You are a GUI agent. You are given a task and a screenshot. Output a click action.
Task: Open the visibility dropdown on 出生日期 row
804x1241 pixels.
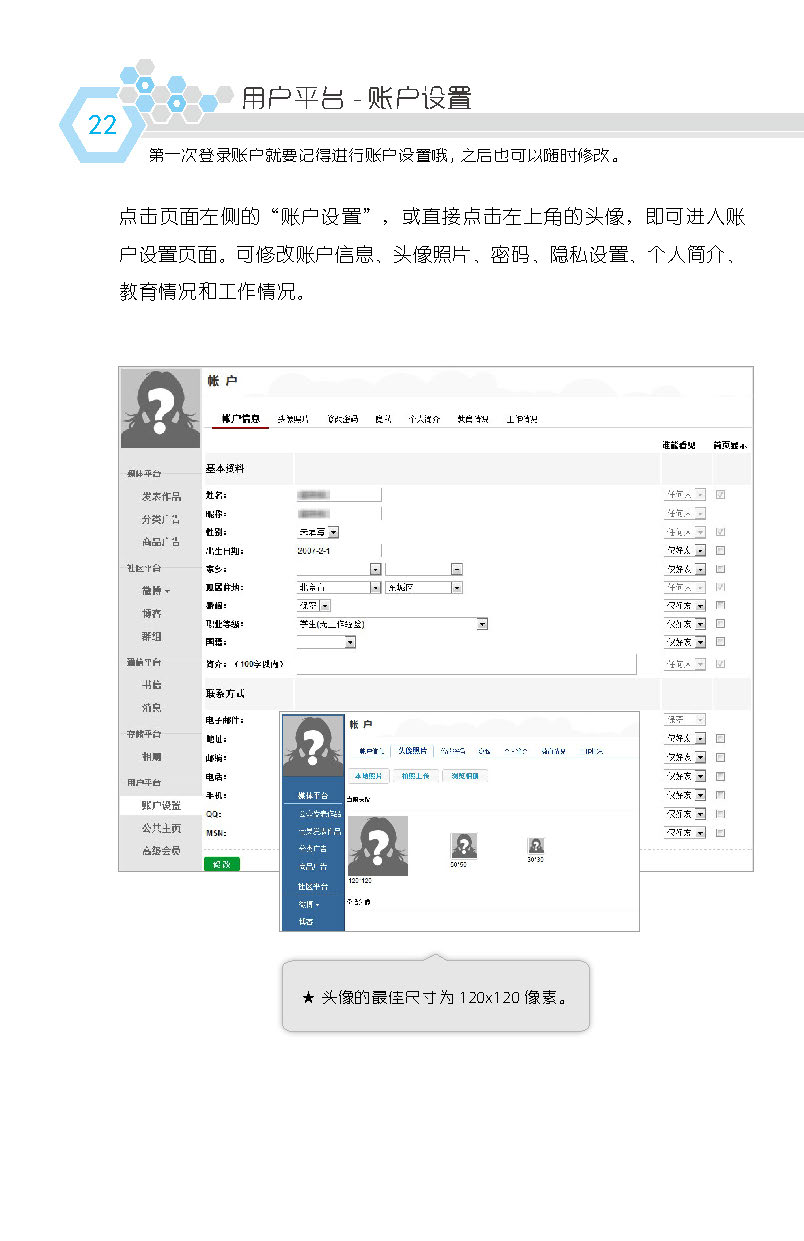click(685, 550)
